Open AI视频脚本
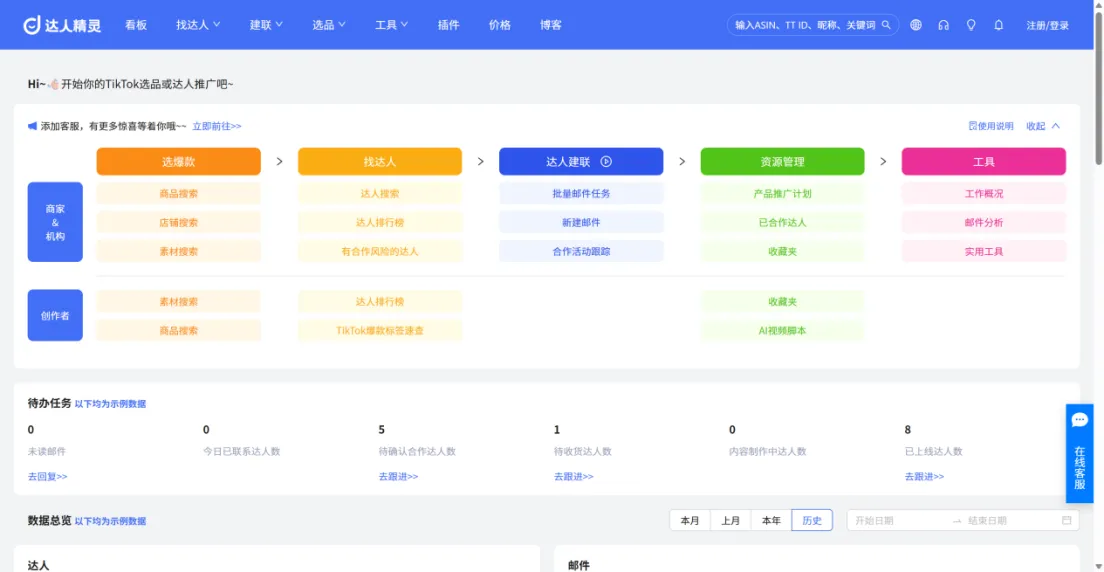Image resolution: width=1104 pixels, height=572 pixels. [x=782, y=330]
